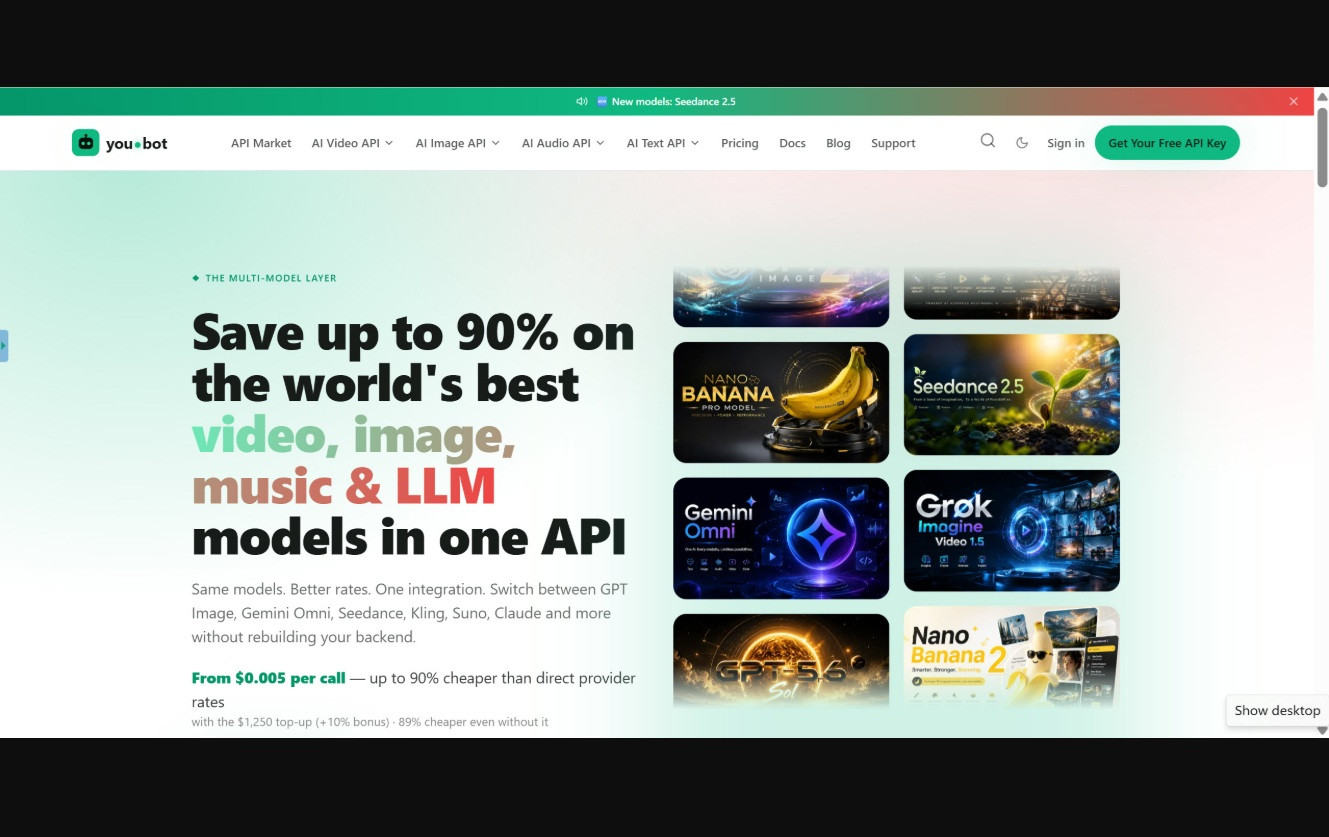Open the Nano Banana Pro Model card

tap(781, 402)
